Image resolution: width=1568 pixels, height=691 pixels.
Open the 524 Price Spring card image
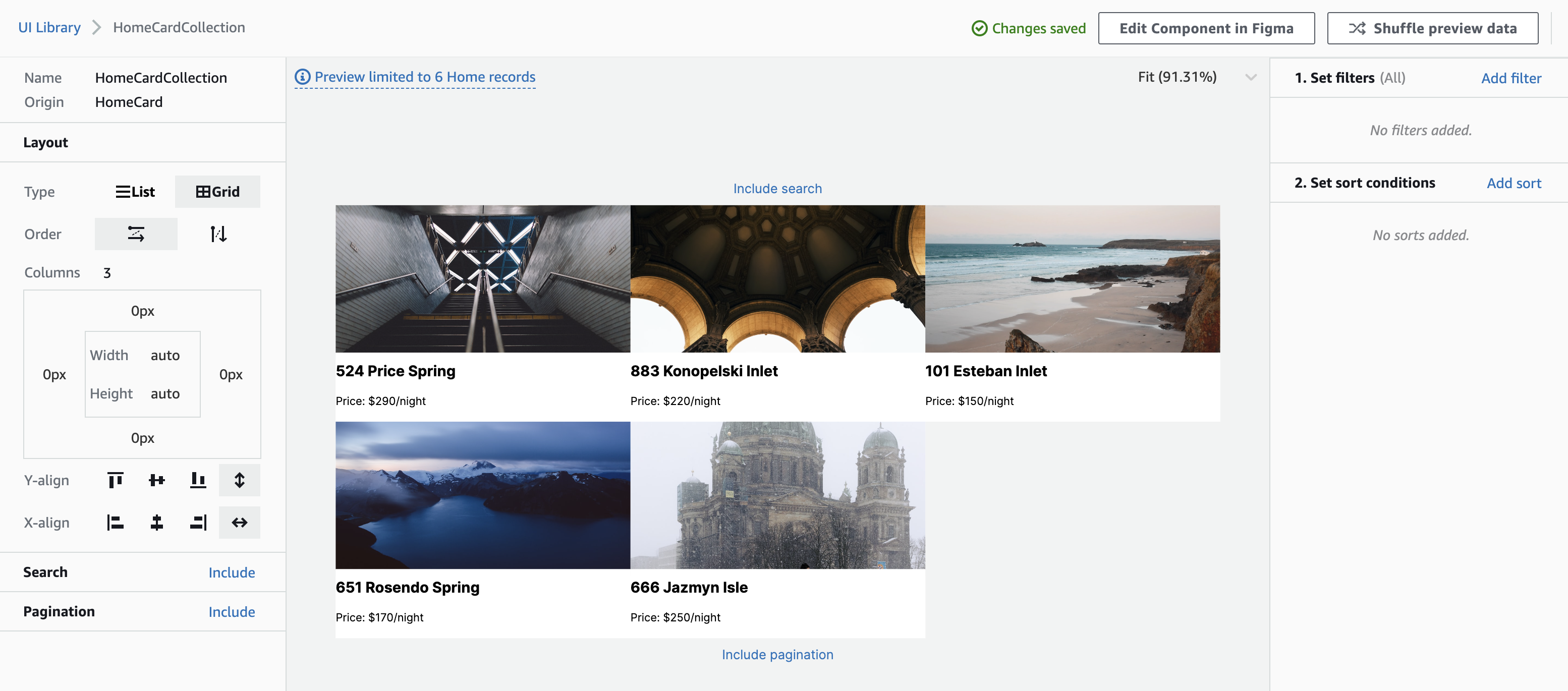tap(483, 279)
